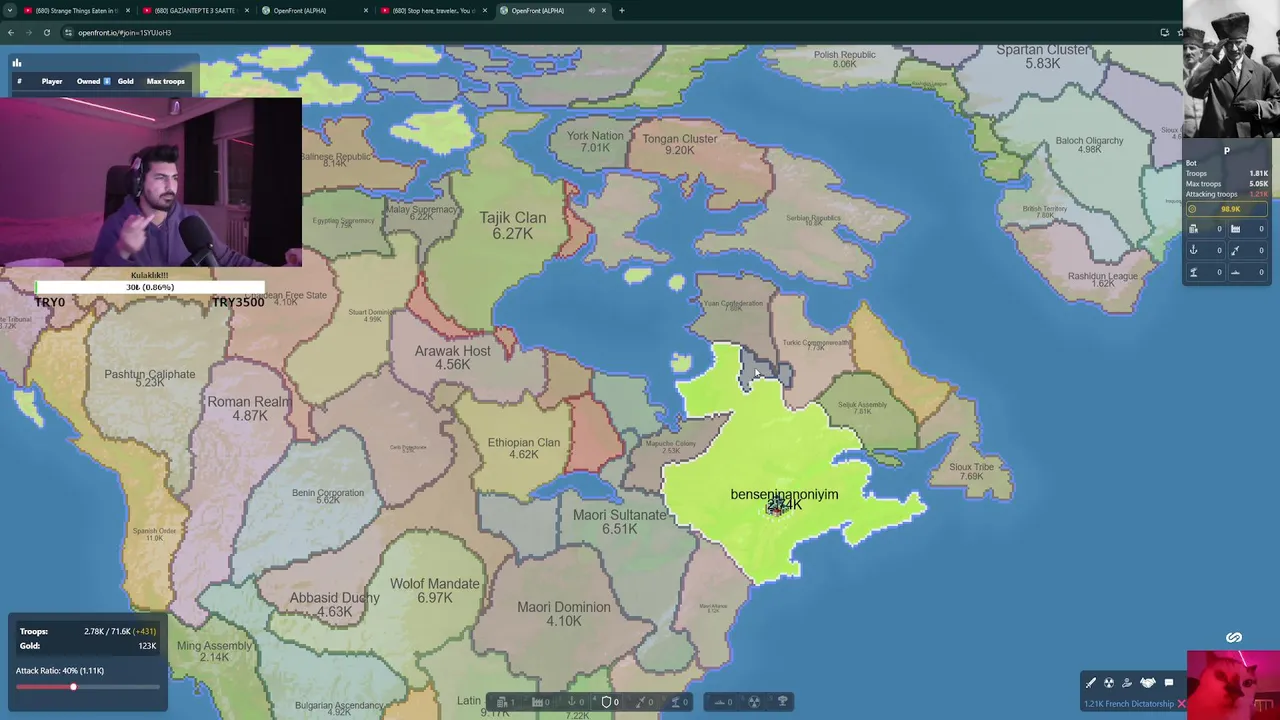Switch to first OpenFront (ALPHA) tab
This screenshot has width=1280, height=720.
[313, 10]
